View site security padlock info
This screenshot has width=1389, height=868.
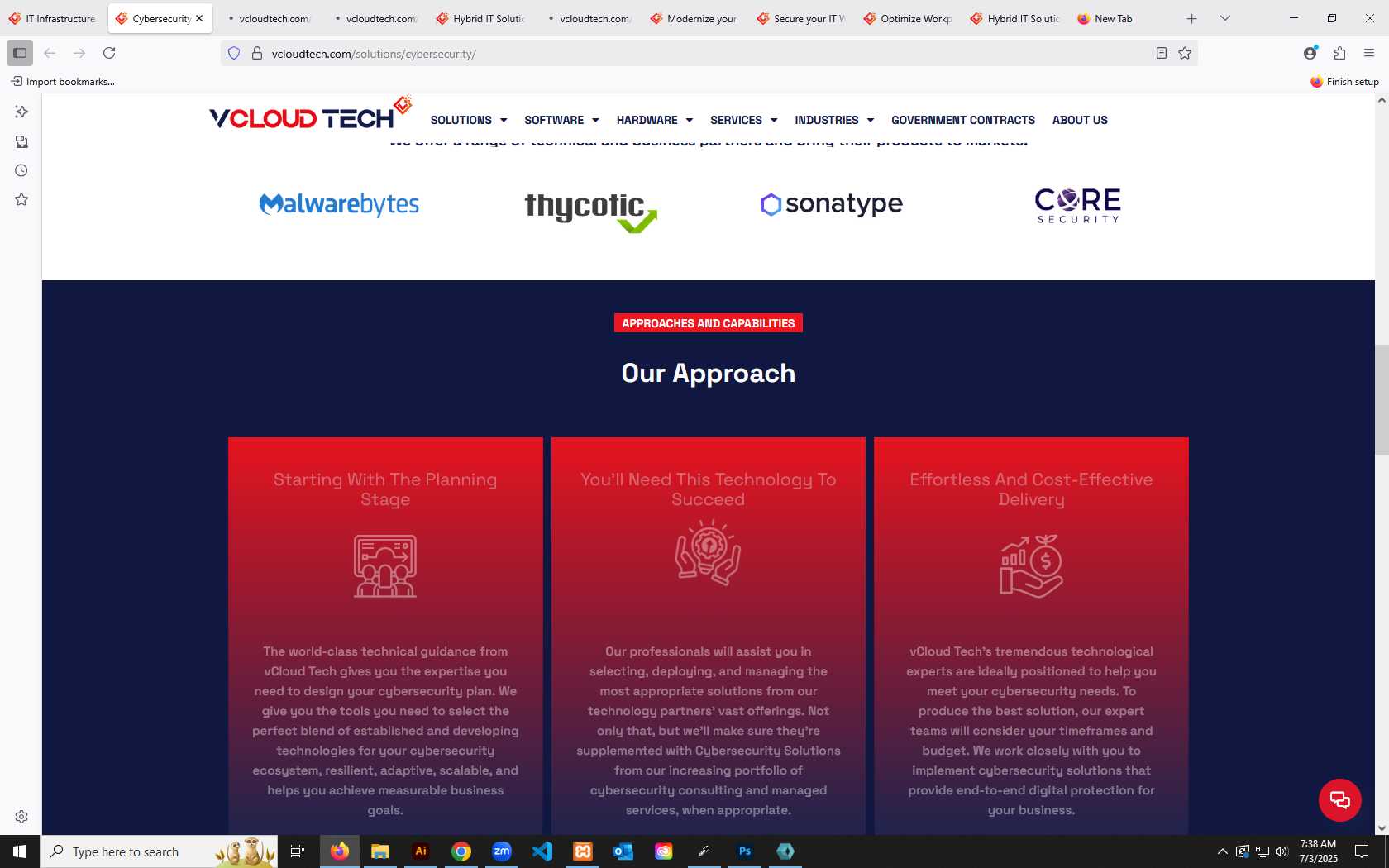coord(257,53)
